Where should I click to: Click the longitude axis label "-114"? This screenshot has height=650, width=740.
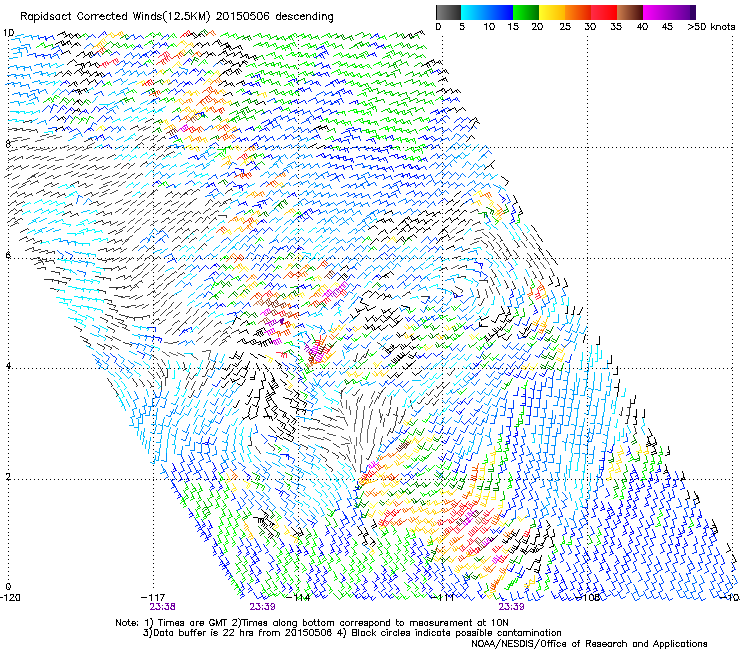298,598
